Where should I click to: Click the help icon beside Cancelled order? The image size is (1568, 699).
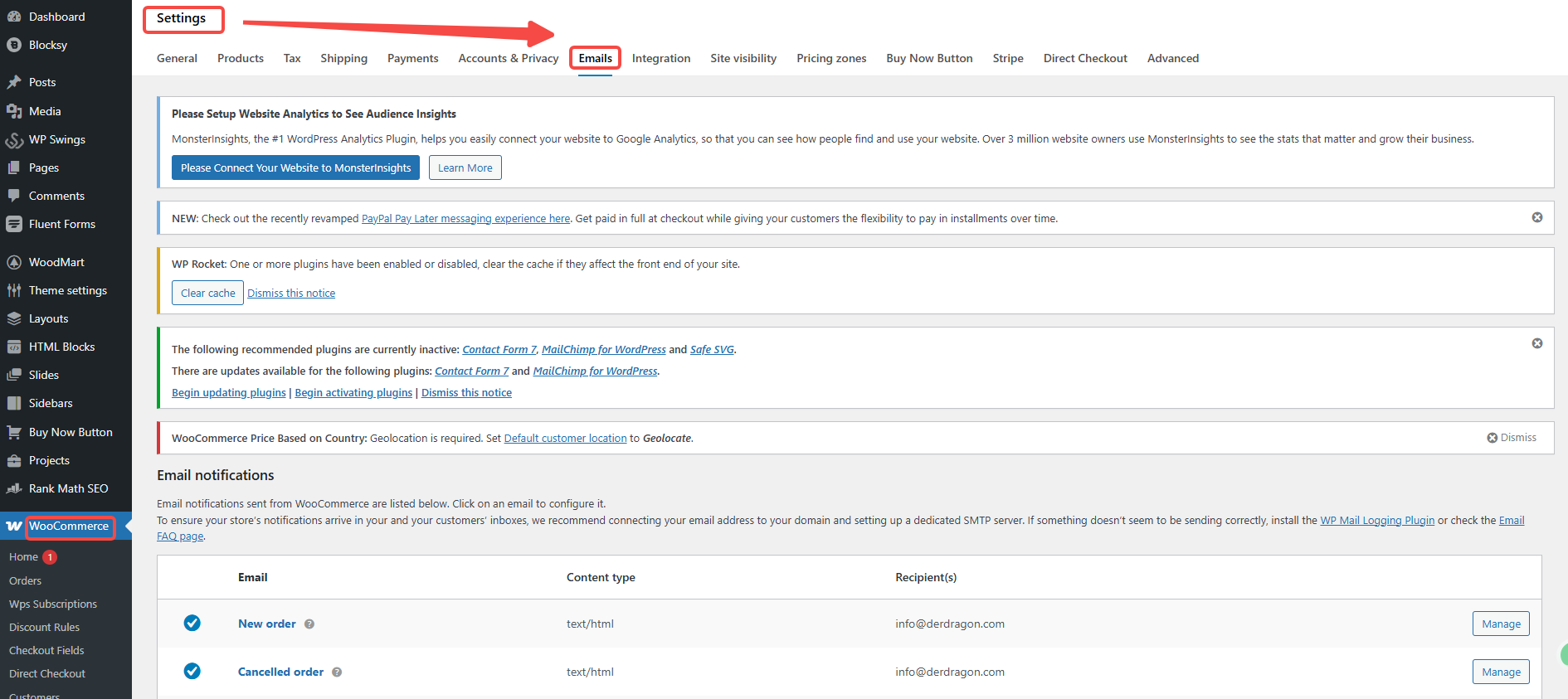[x=337, y=672]
